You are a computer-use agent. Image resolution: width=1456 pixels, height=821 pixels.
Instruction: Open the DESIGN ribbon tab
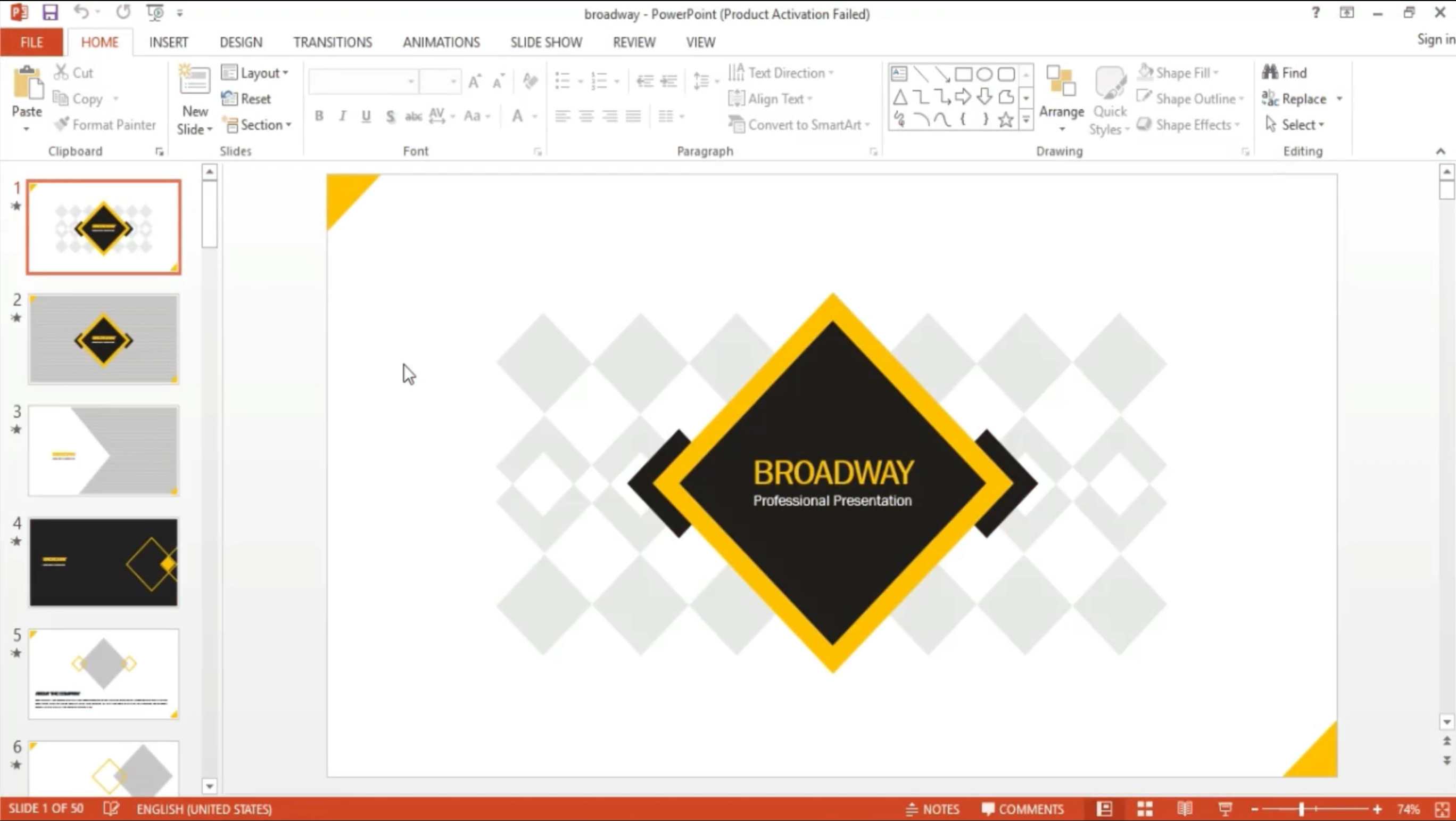coord(241,43)
